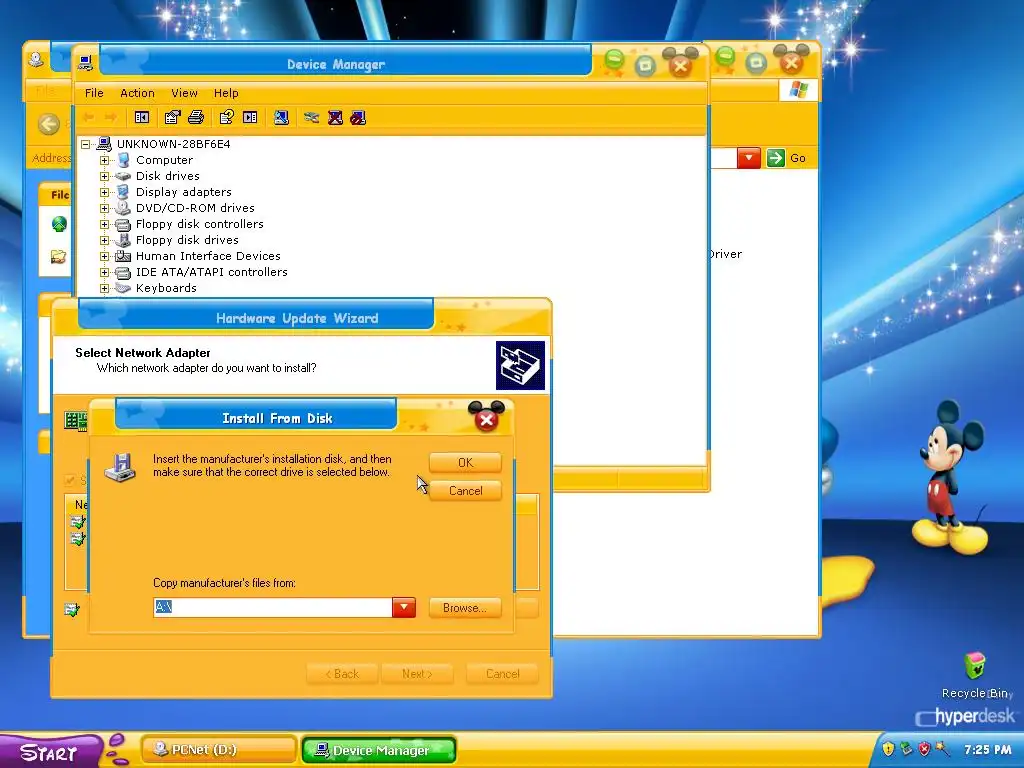1024x768 pixels.
Task: Click the green network adapter tray icon
Action: (x=906, y=748)
